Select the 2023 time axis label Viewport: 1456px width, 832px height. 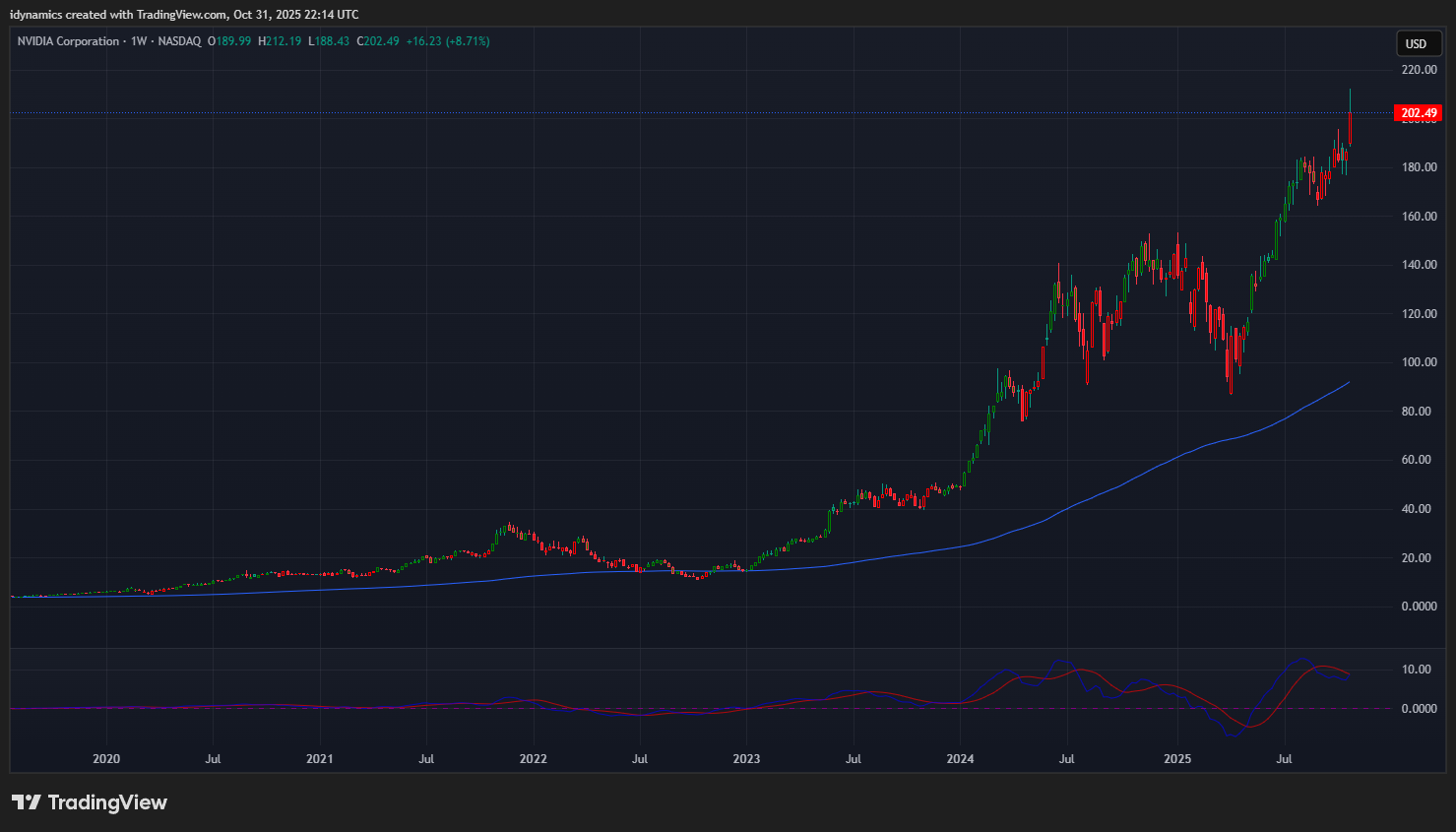pyautogui.click(x=746, y=759)
